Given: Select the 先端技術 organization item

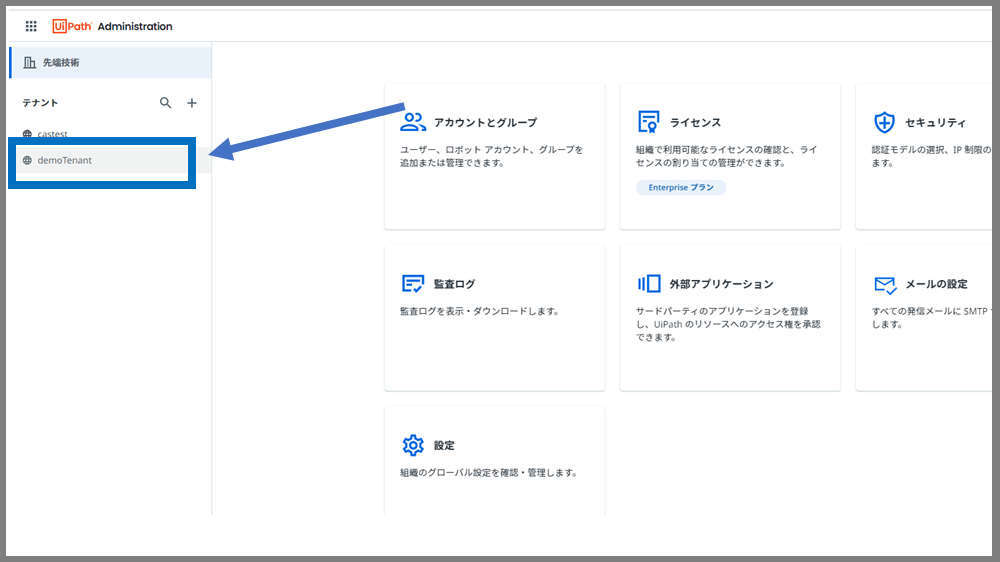Looking at the screenshot, I should 110,63.
